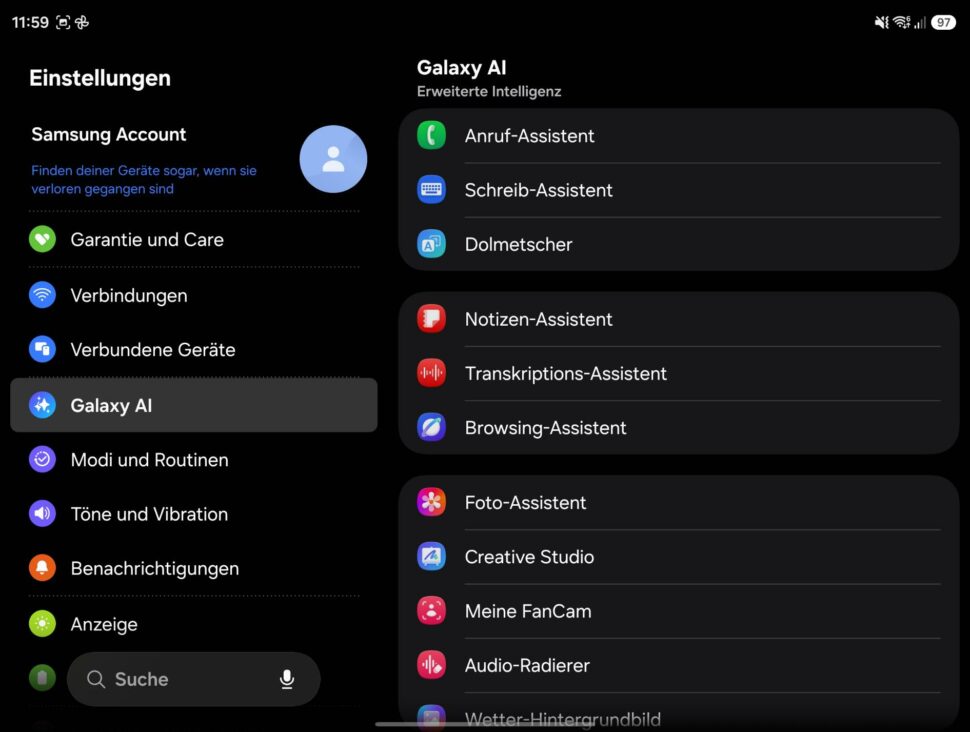Tap the battery indicator in status bar

pyautogui.click(x=943, y=22)
